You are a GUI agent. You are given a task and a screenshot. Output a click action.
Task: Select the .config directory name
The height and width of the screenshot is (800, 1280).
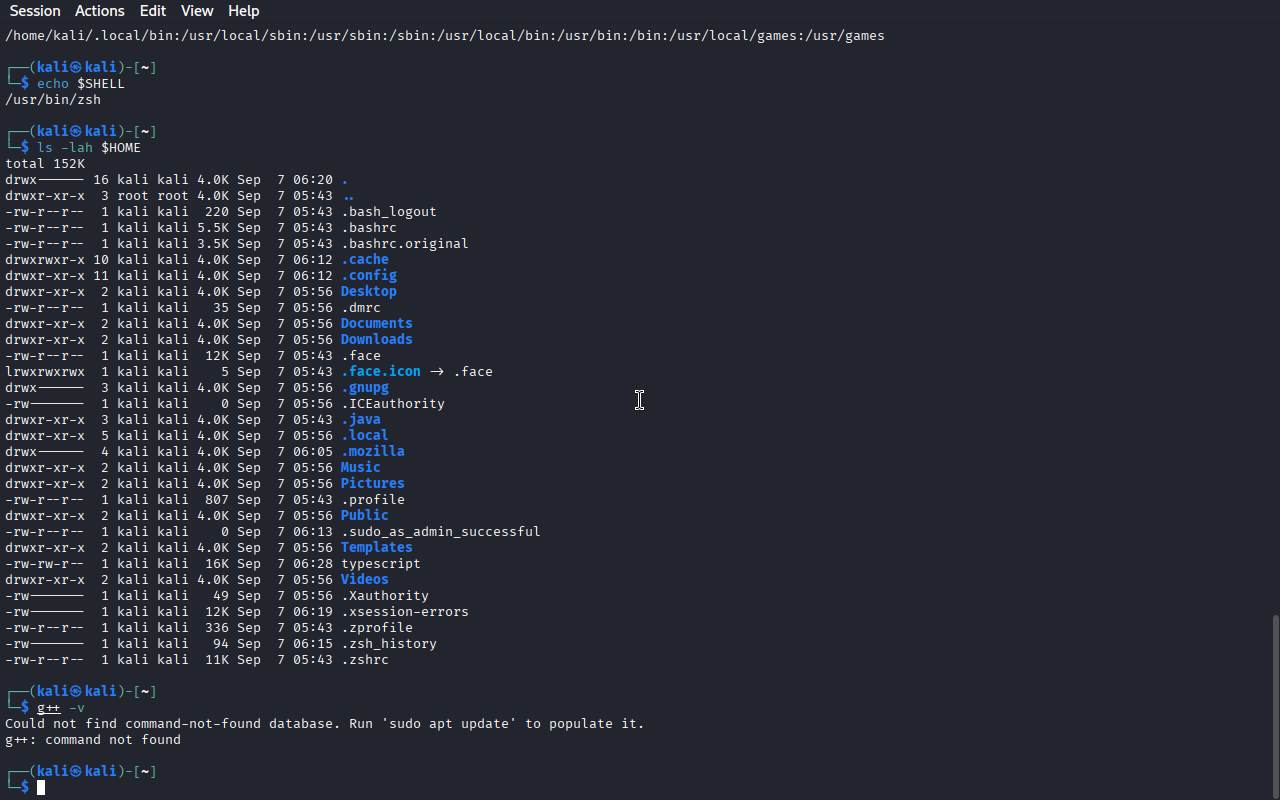[369, 276]
